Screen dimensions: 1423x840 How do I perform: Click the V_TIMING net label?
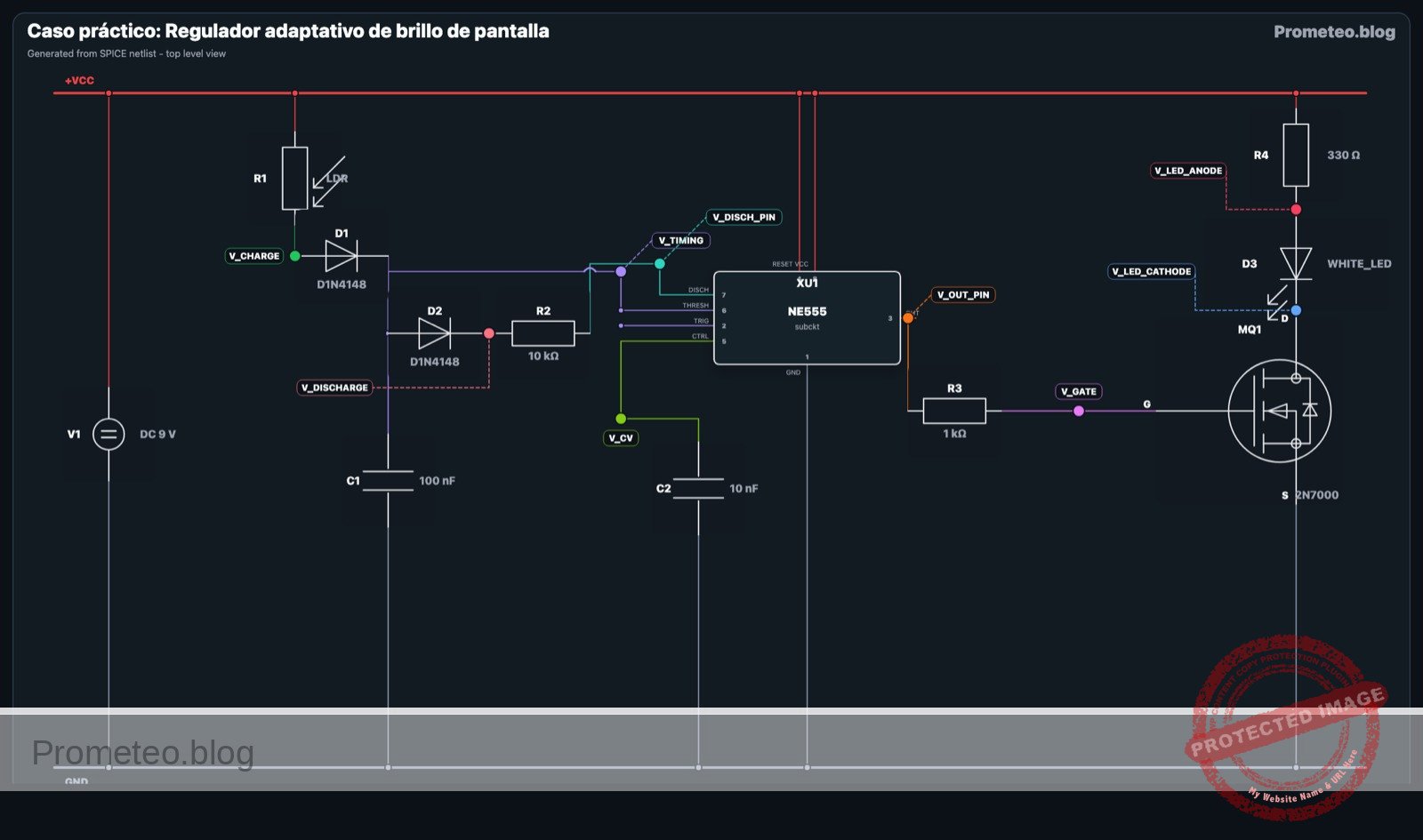click(681, 241)
